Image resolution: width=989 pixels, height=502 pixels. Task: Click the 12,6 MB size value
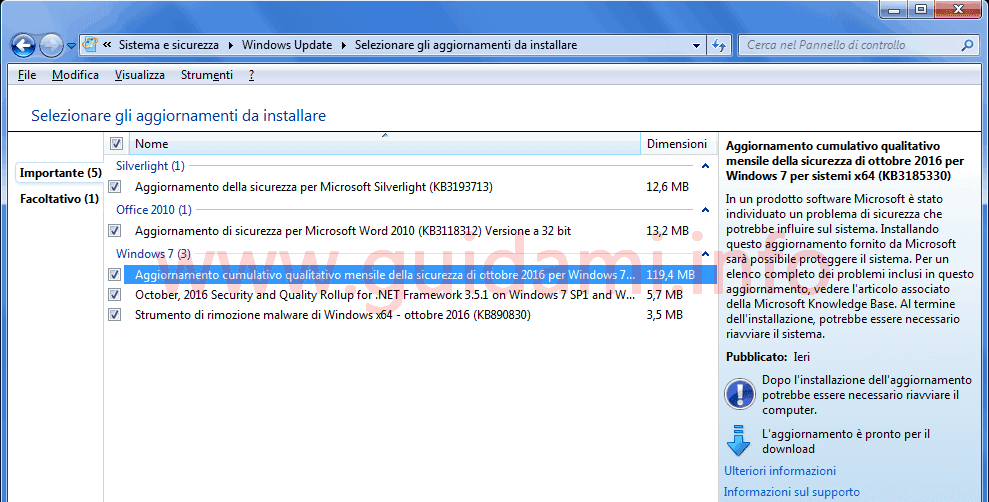pos(667,187)
